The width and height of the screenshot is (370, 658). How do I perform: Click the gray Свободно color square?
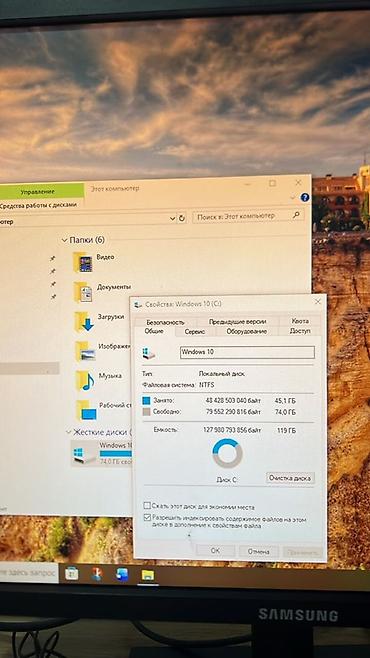(146, 412)
